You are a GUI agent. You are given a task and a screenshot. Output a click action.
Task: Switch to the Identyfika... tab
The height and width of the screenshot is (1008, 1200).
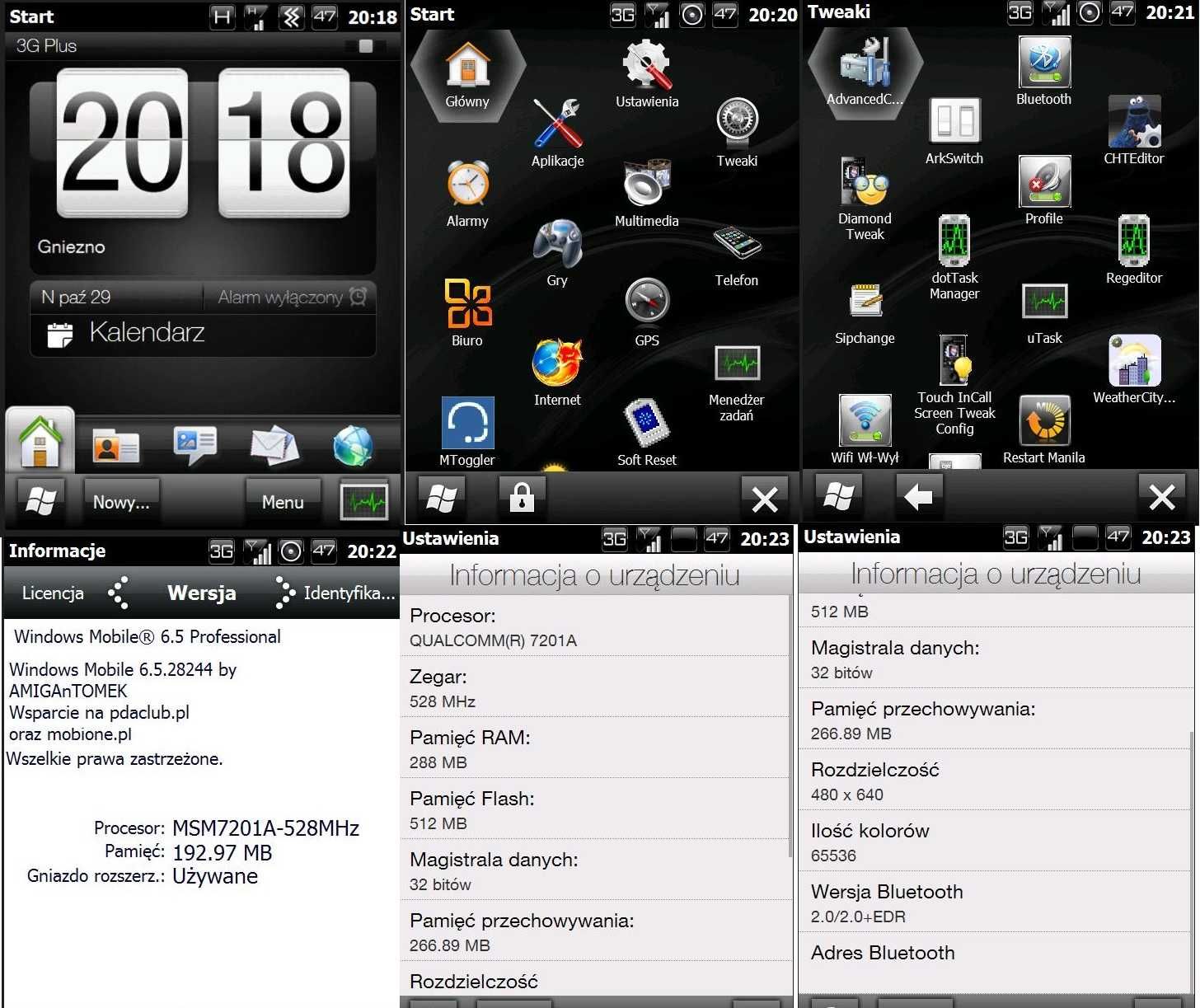click(x=349, y=593)
